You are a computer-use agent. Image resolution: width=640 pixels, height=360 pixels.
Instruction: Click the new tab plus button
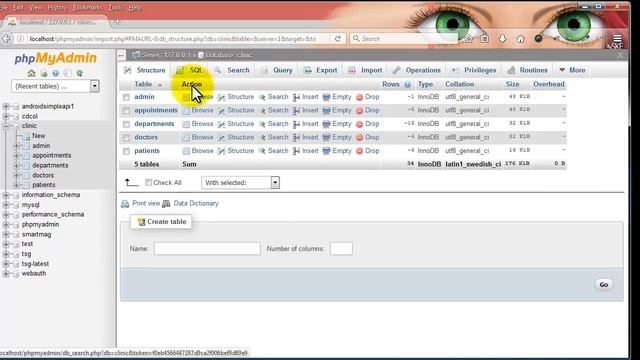(118, 22)
